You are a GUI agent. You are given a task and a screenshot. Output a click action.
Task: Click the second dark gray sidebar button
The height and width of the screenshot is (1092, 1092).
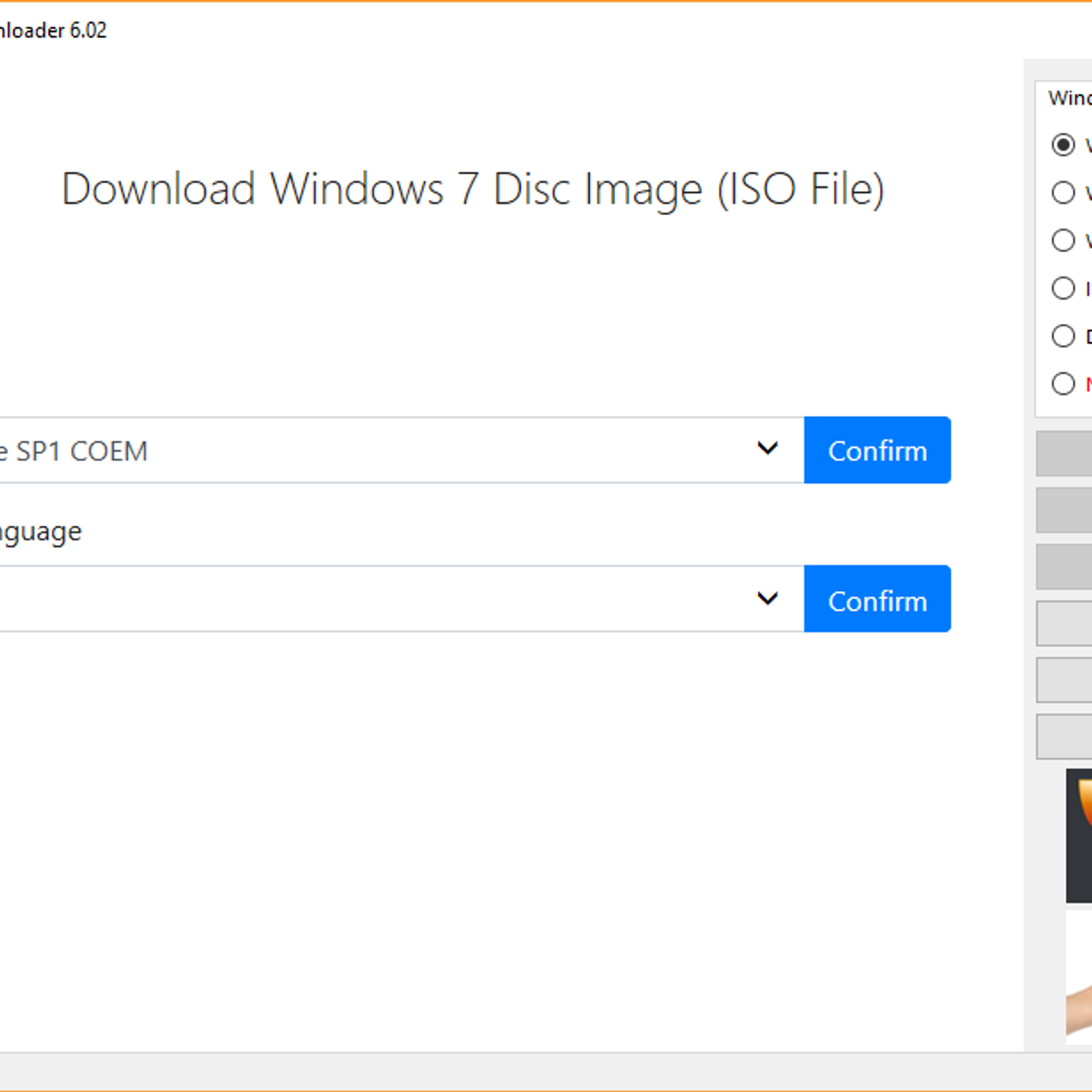click(1065, 511)
